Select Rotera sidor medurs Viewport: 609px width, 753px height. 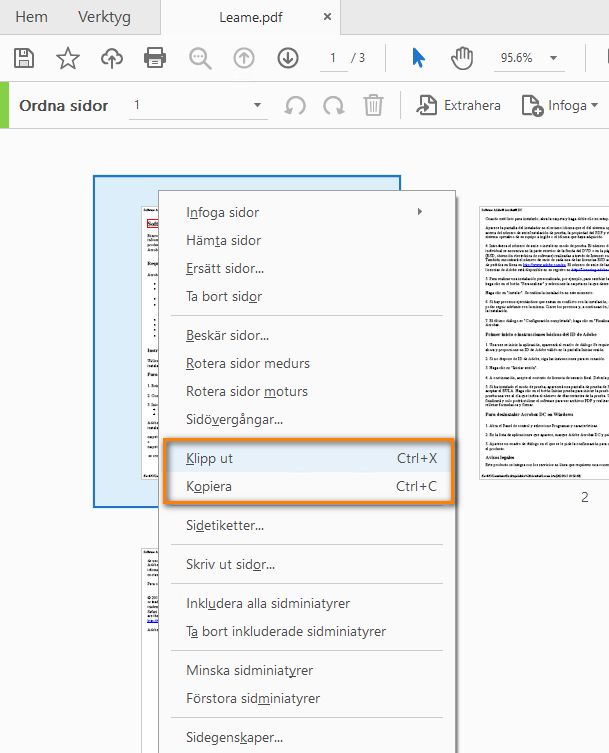coord(306,363)
